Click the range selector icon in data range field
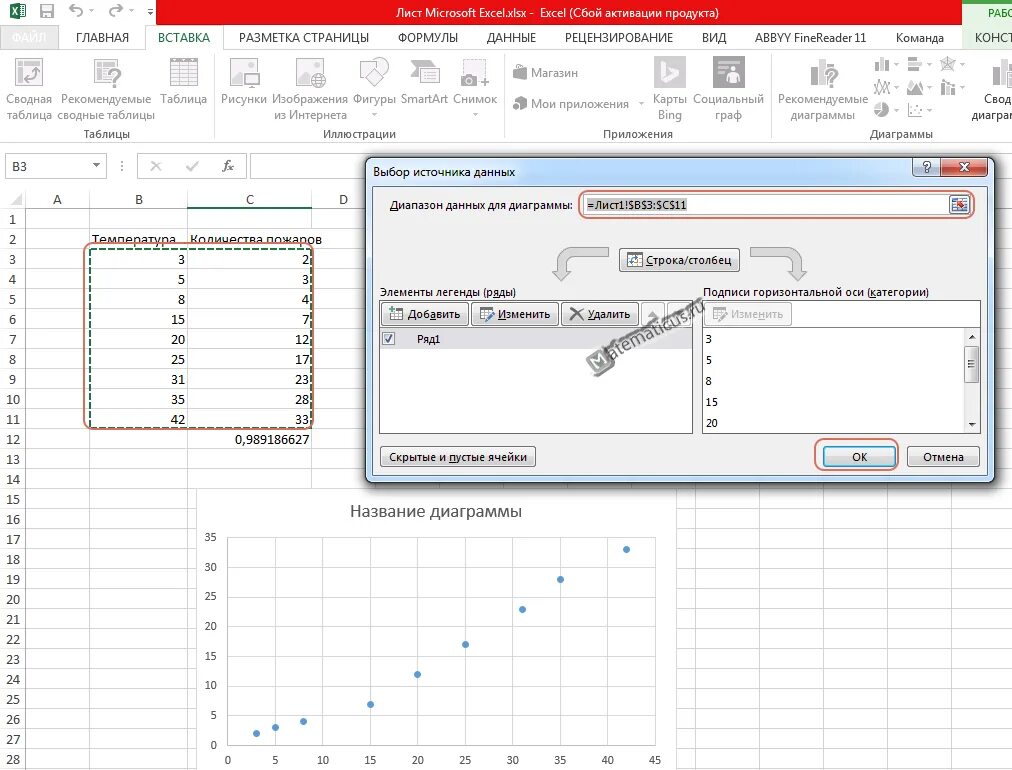 pos(959,205)
